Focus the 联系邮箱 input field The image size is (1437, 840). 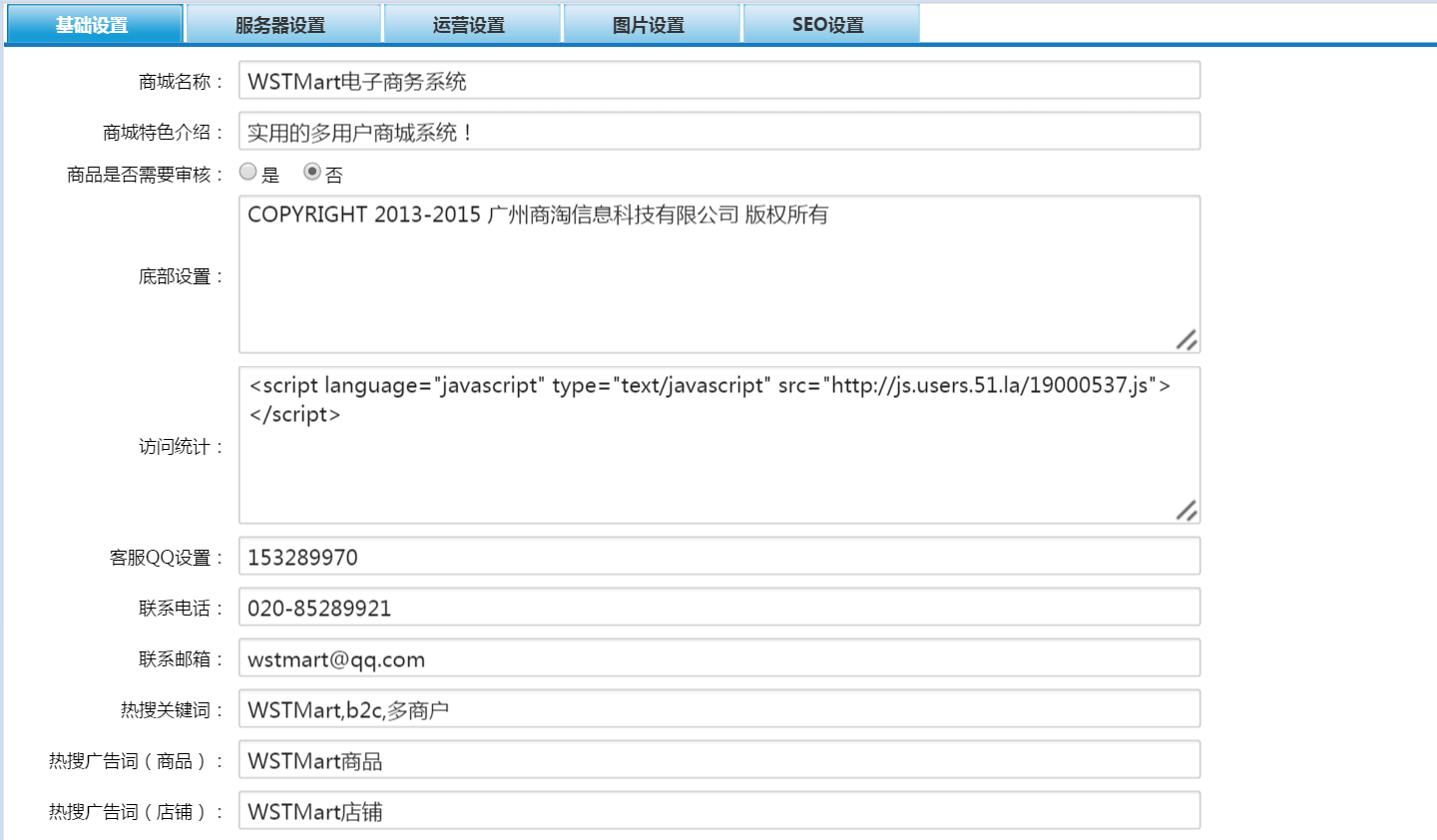[x=719, y=658]
